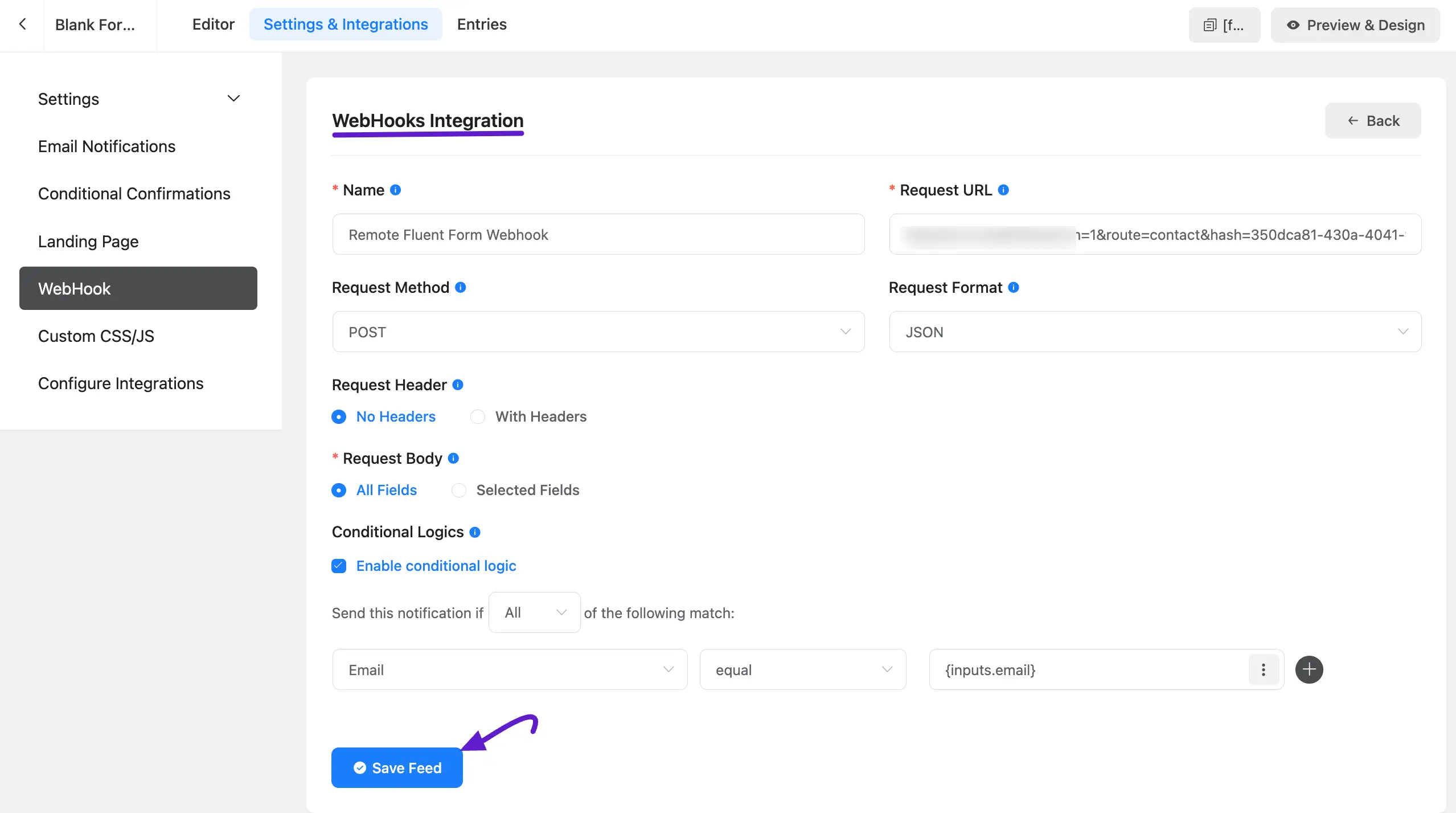
Task: Click the Request Method info icon
Action: tap(461, 287)
